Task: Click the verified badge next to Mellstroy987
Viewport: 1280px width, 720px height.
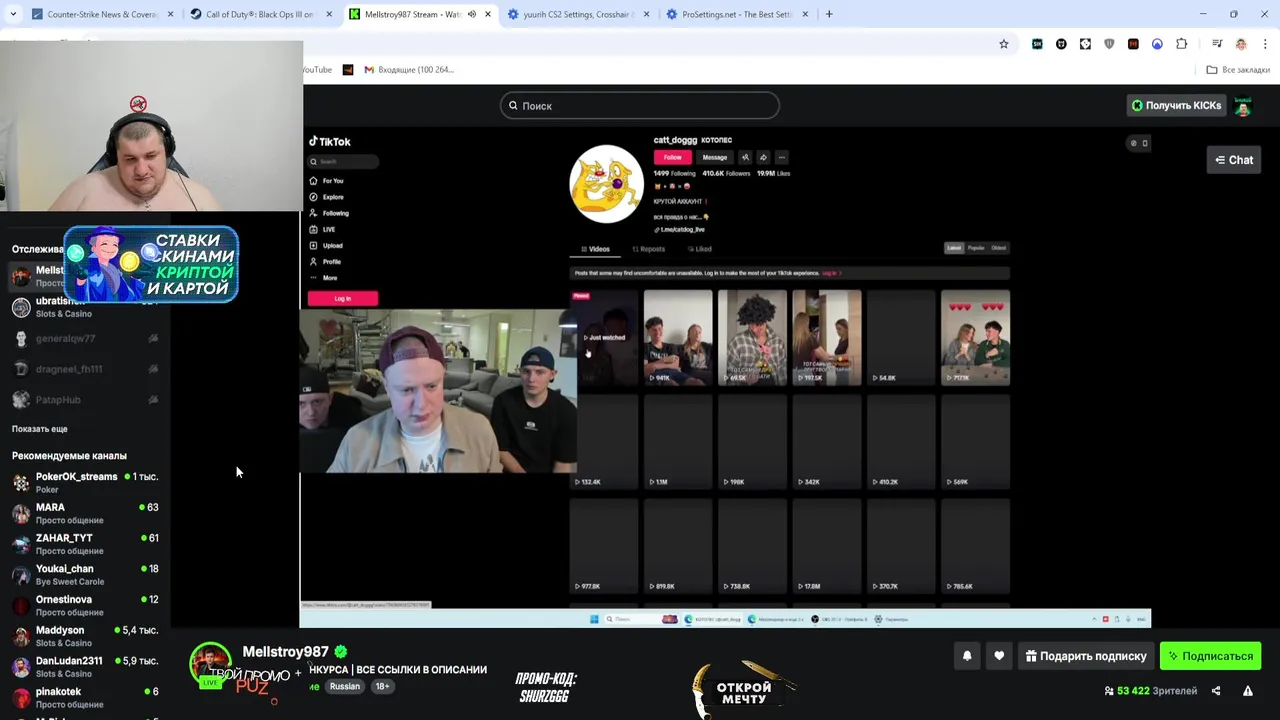Action: [x=341, y=652]
